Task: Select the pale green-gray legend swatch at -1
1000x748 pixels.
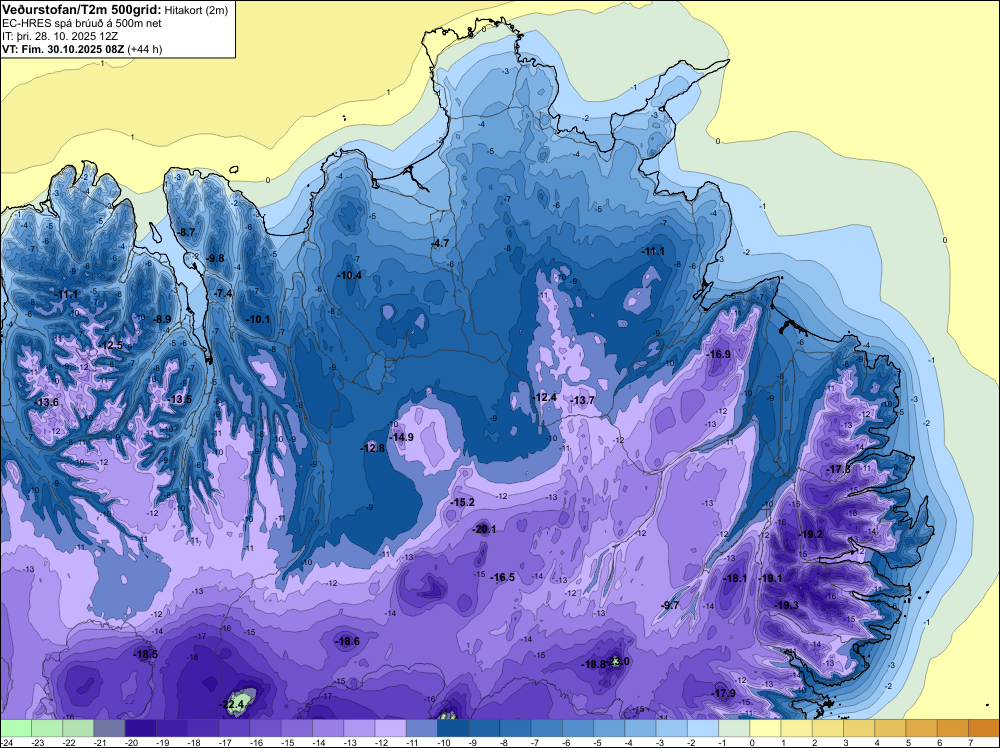Action: click(734, 728)
